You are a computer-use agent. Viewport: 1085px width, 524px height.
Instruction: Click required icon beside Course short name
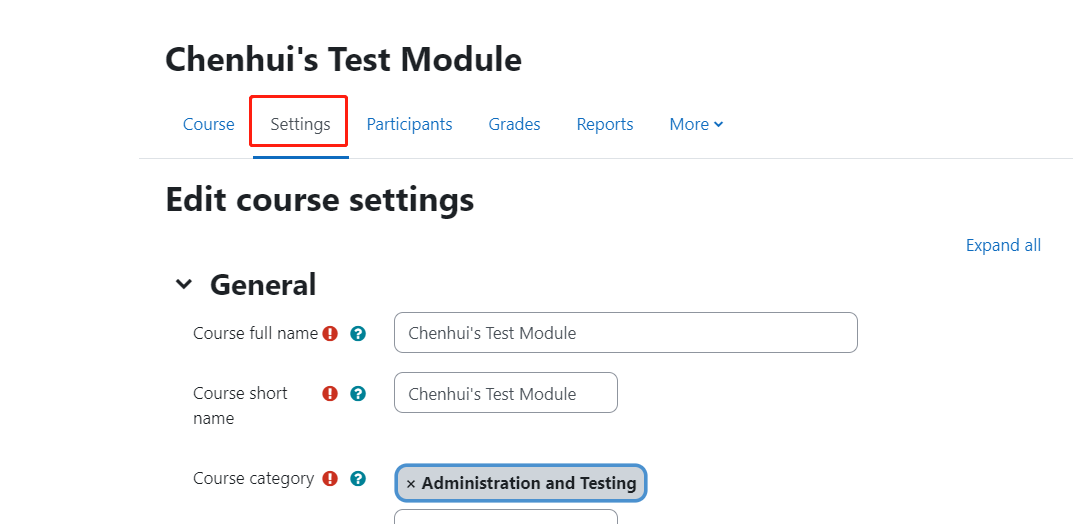pyautogui.click(x=330, y=394)
